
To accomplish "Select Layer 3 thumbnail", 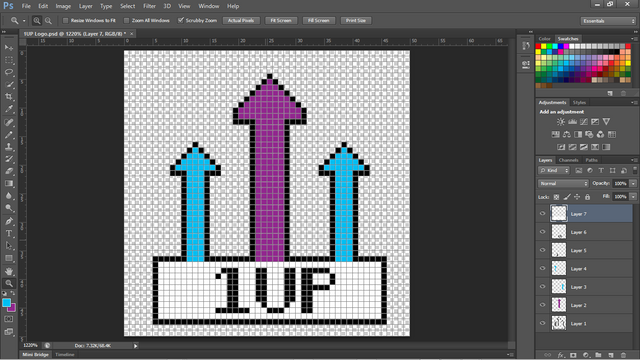I will 559,287.
